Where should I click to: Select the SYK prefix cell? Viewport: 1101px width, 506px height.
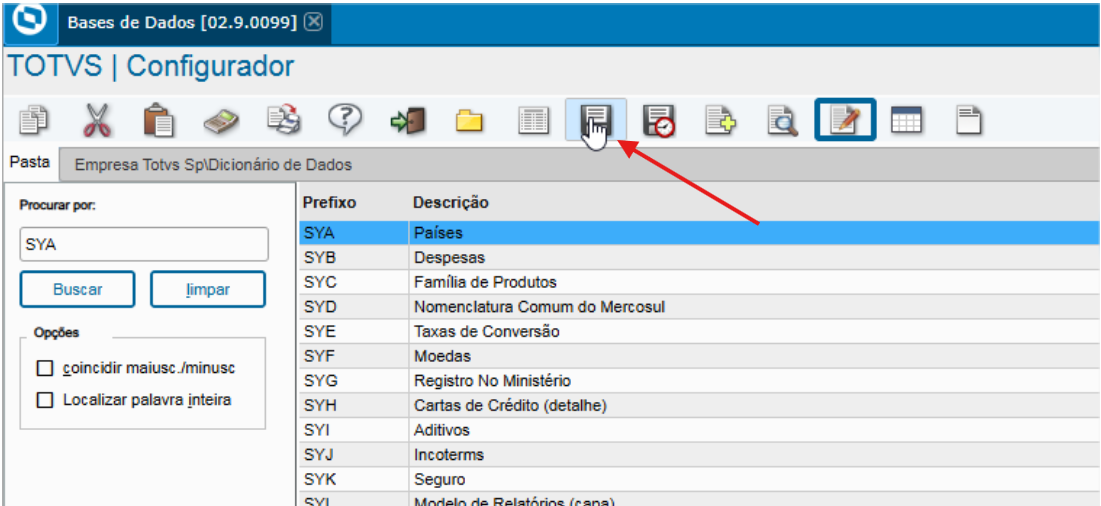pos(354,479)
